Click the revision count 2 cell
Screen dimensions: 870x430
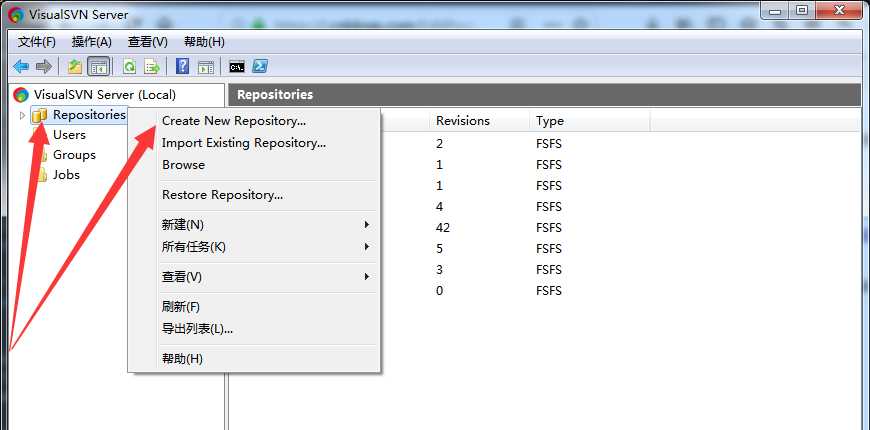tap(439, 144)
